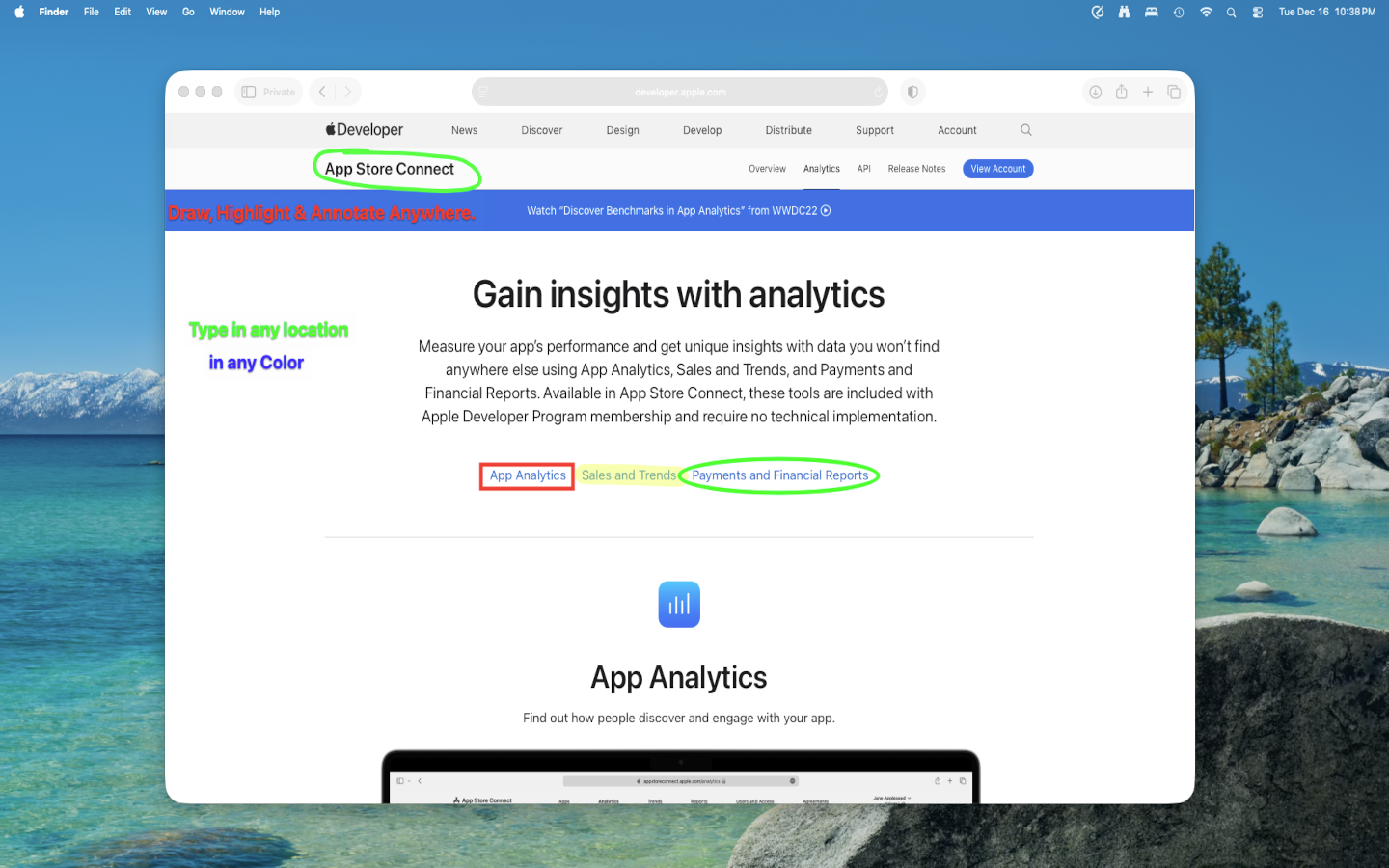Open the Help menu
Viewport: 1389px width, 868px height.
pyautogui.click(x=270, y=12)
